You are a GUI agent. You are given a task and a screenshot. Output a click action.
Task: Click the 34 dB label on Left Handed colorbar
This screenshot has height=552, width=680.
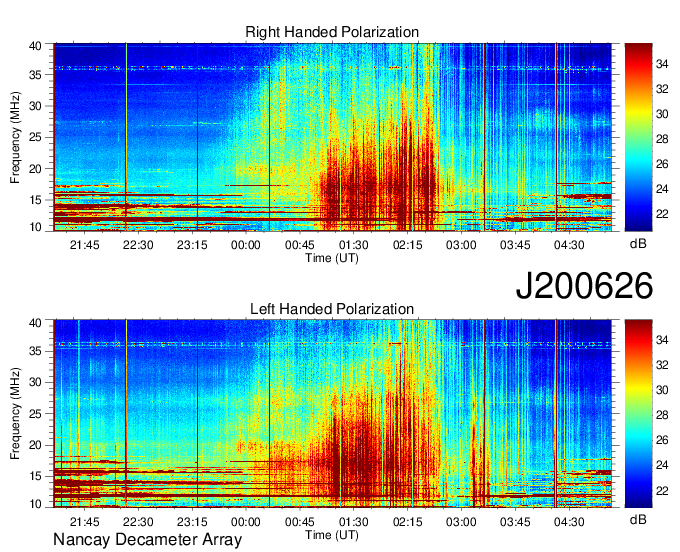click(662, 340)
